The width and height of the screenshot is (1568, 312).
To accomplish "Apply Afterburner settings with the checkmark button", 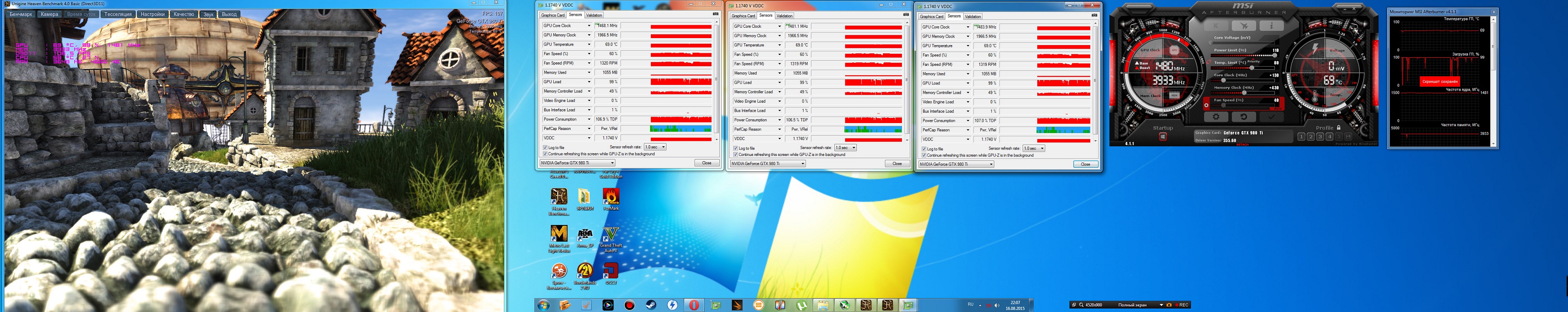I will [1271, 117].
